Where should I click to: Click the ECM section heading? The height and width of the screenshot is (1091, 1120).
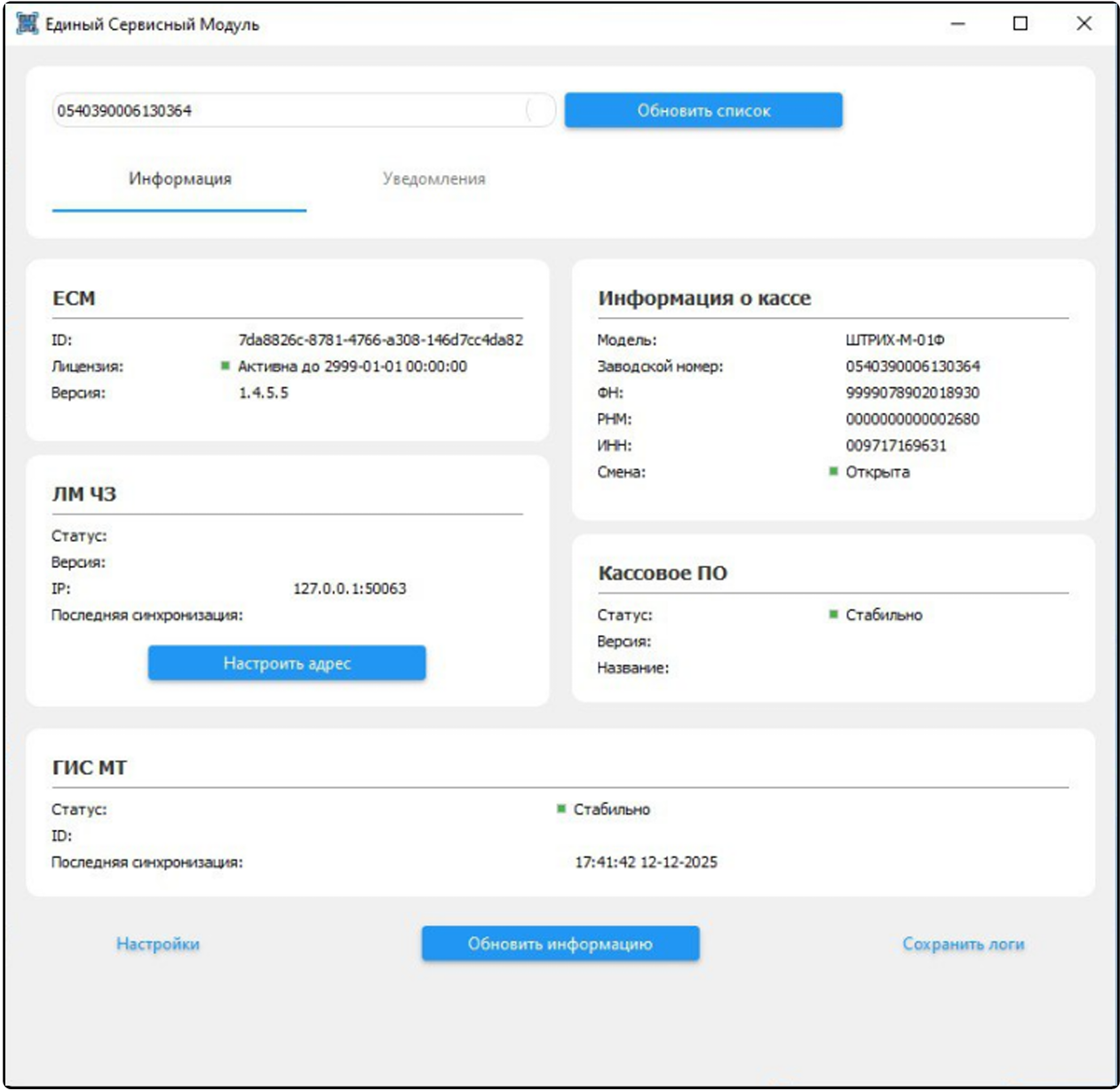[x=74, y=299]
